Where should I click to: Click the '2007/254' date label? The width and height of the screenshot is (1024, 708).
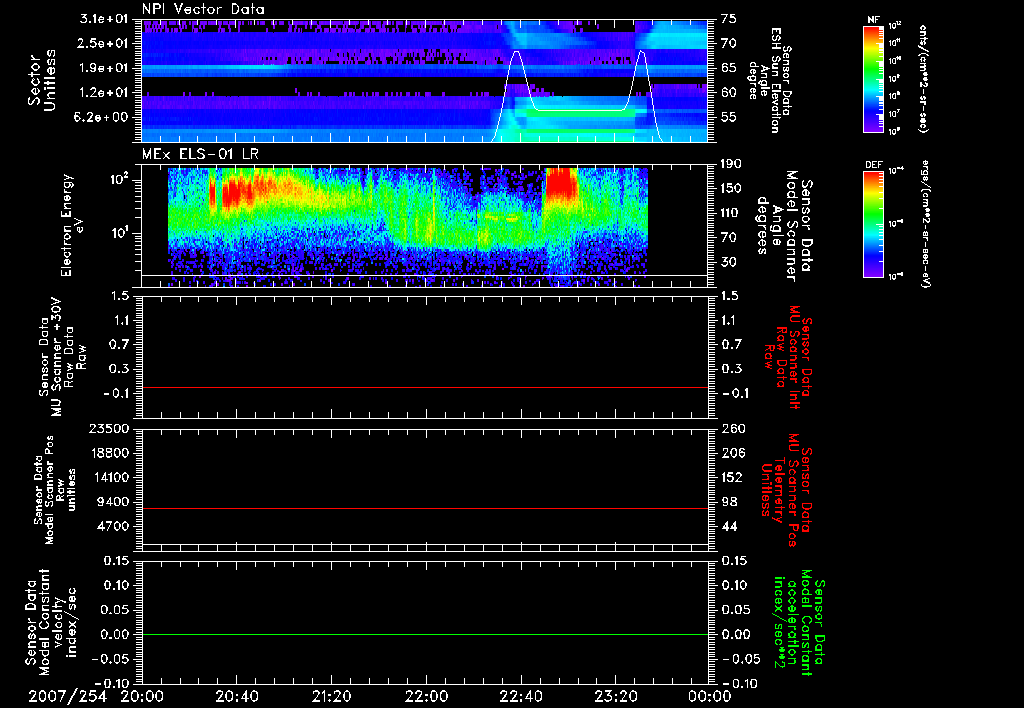click(x=67, y=696)
